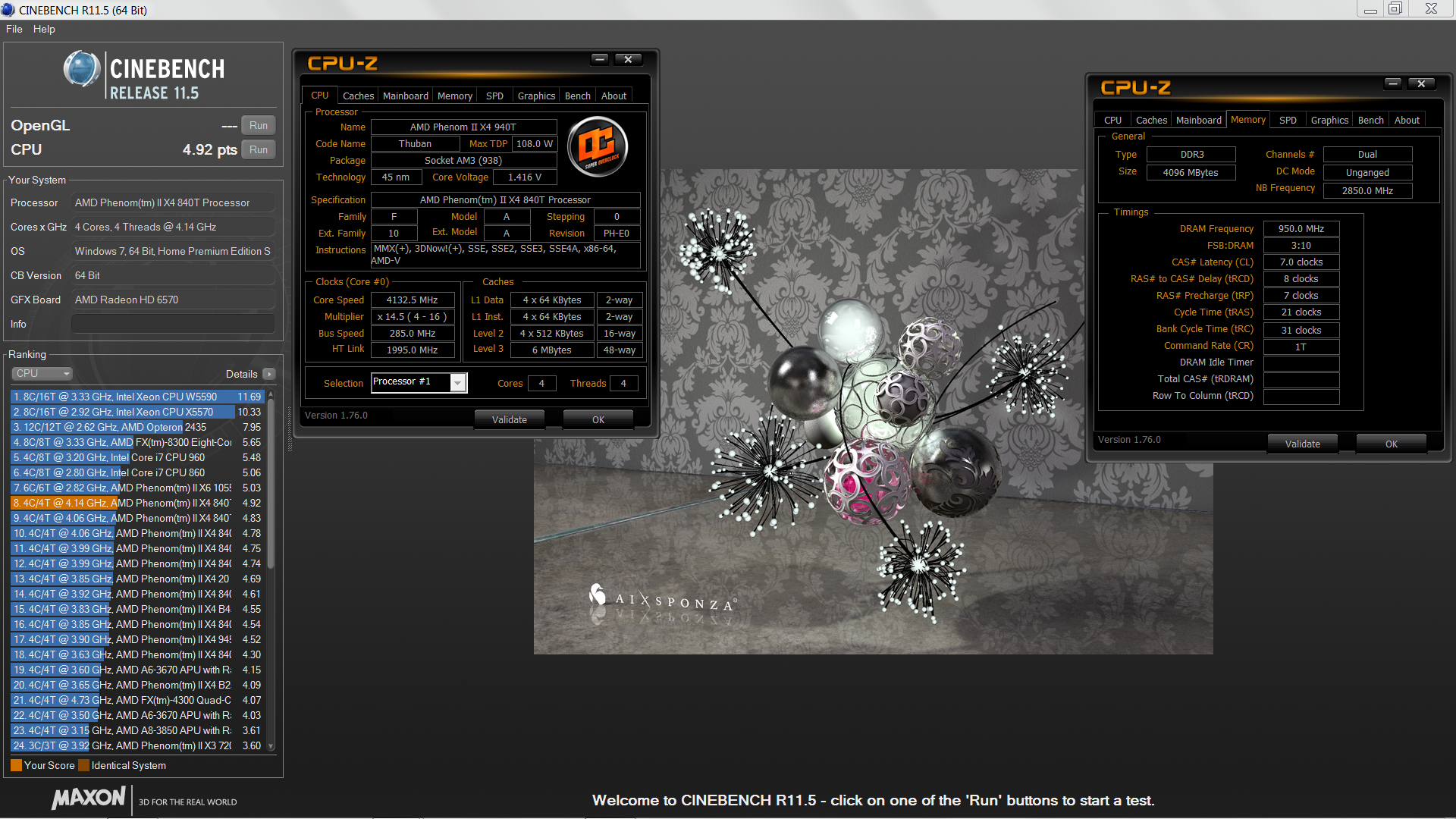Image resolution: width=1456 pixels, height=819 pixels.
Task: Open the Processor #1 selection dropdown
Action: click(457, 383)
